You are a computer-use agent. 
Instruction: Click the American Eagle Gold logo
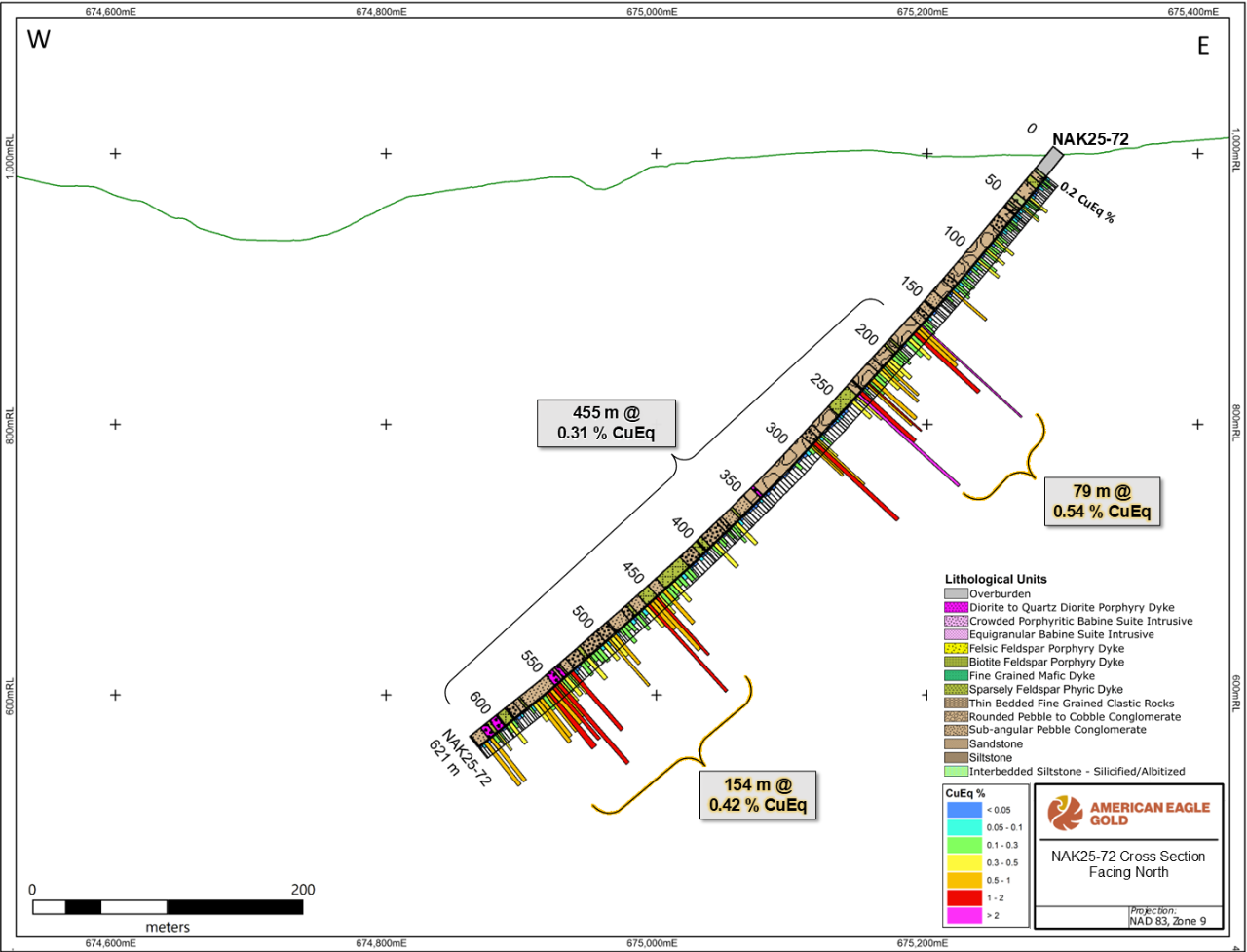coord(1127,813)
